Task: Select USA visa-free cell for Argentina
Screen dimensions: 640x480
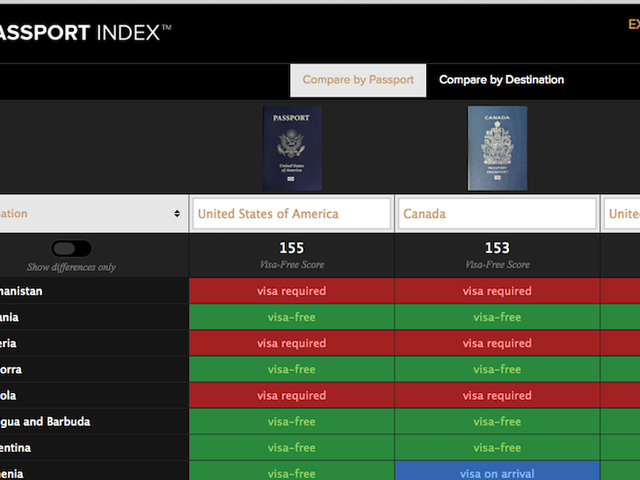Action: [291, 447]
